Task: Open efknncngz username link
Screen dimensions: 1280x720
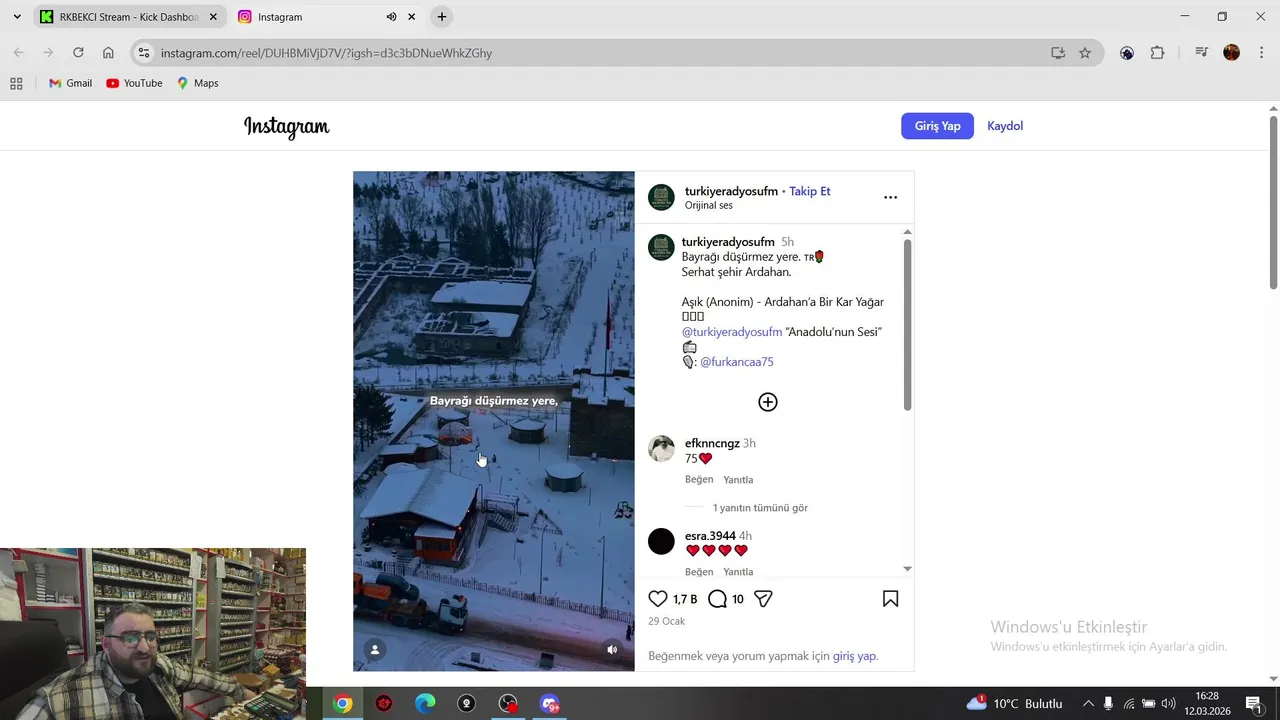Action: pyautogui.click(x=712, y=443)
